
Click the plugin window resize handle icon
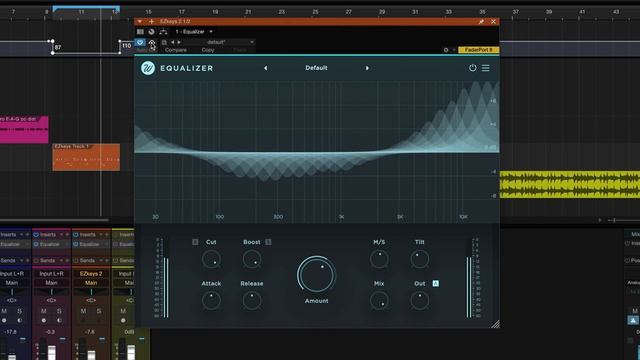point(496,324)
